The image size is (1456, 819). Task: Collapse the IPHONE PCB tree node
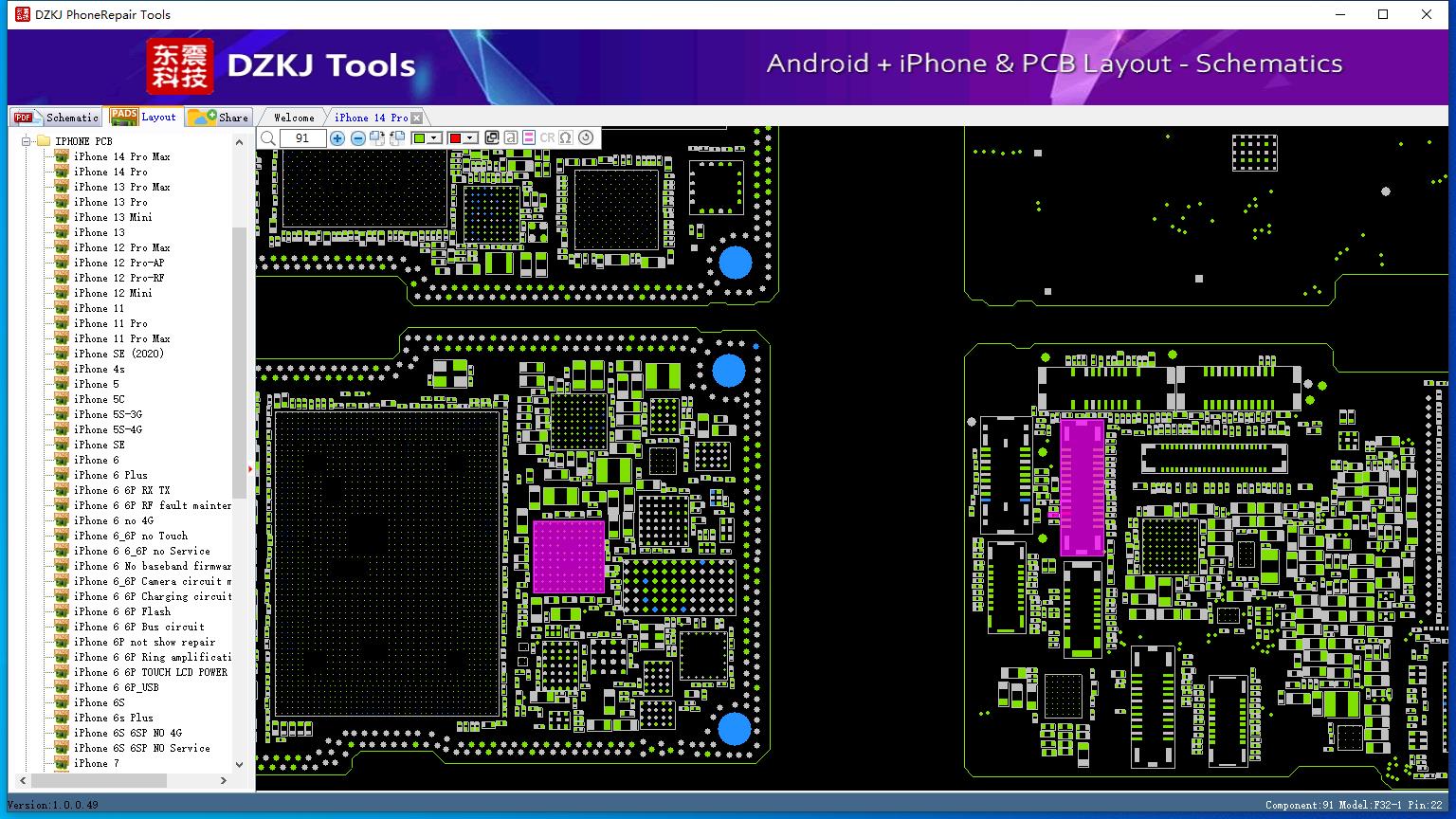tap(27, 141)
